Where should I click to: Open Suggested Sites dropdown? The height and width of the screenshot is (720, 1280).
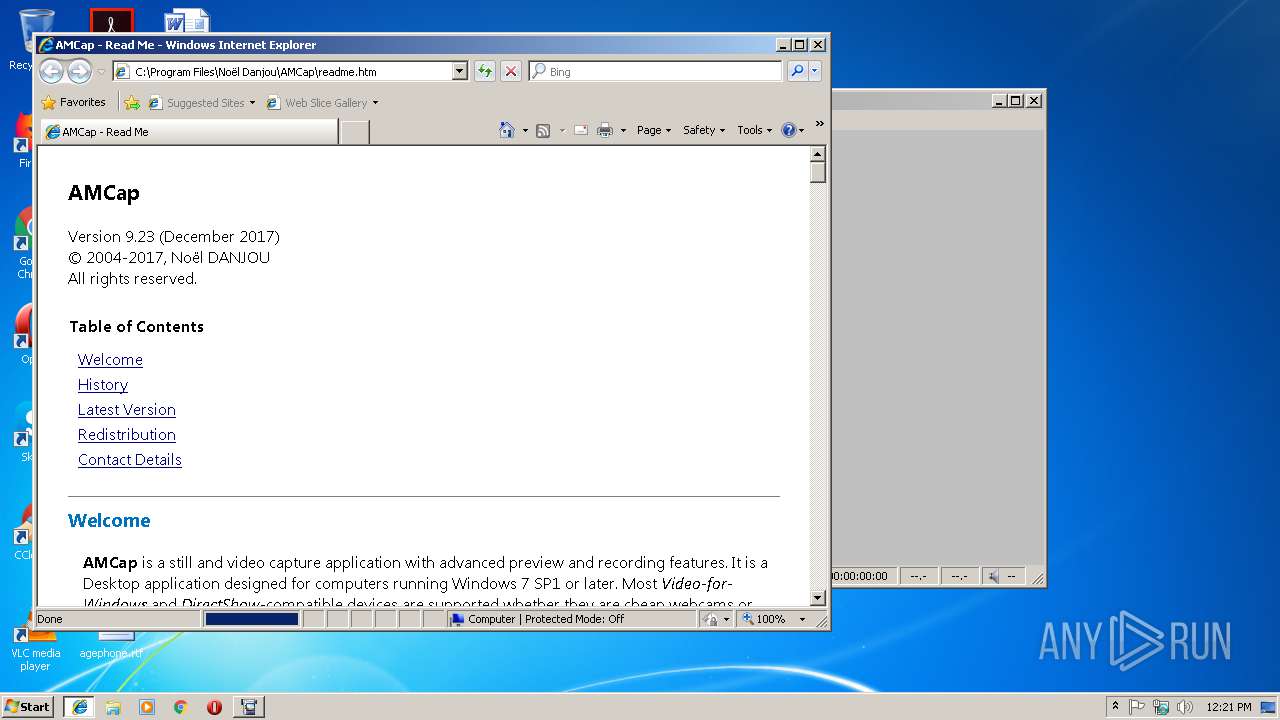(252, 102)
